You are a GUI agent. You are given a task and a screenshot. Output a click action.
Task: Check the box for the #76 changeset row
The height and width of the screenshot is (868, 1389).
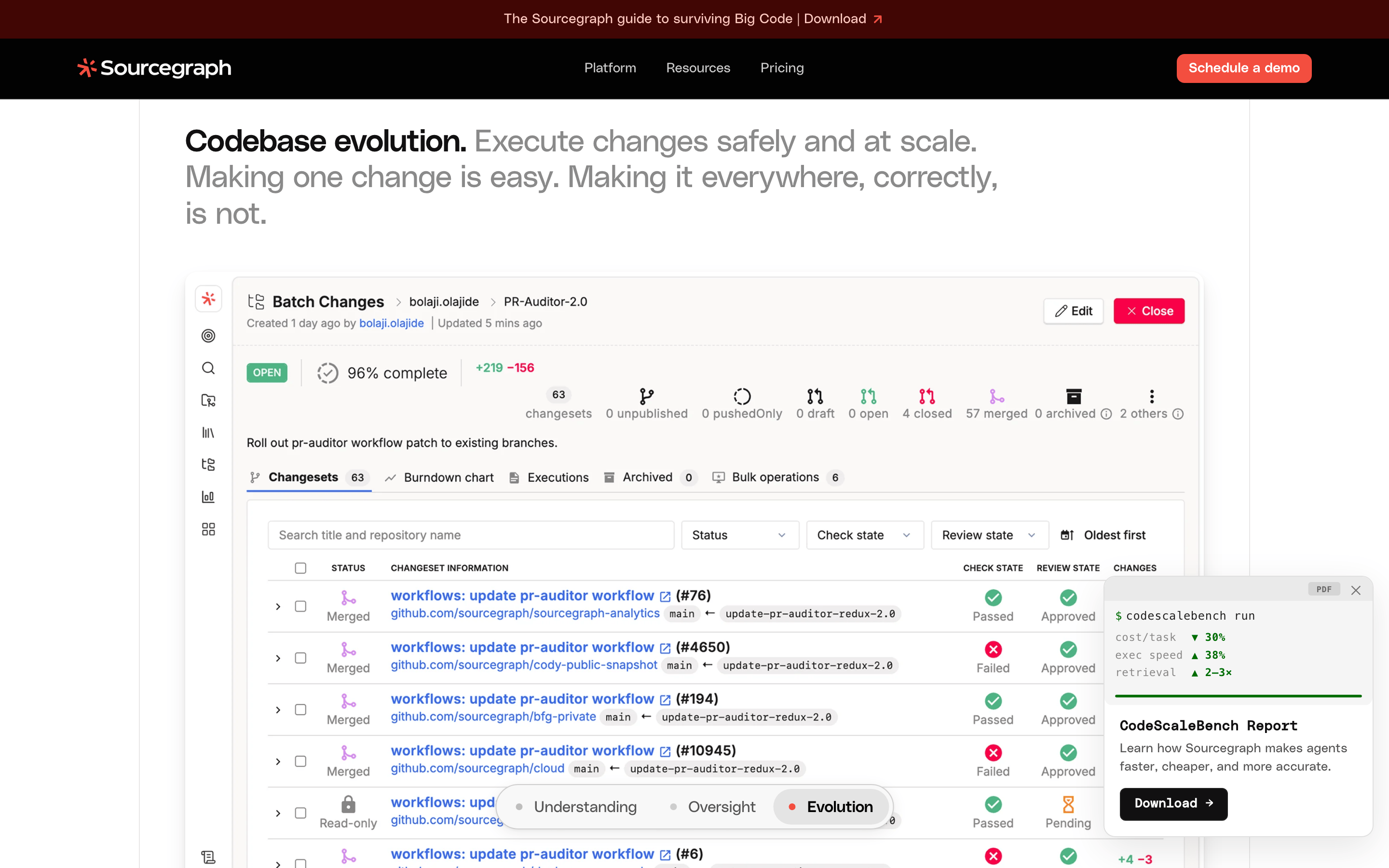pyautogui.click(x=300, y=606)
